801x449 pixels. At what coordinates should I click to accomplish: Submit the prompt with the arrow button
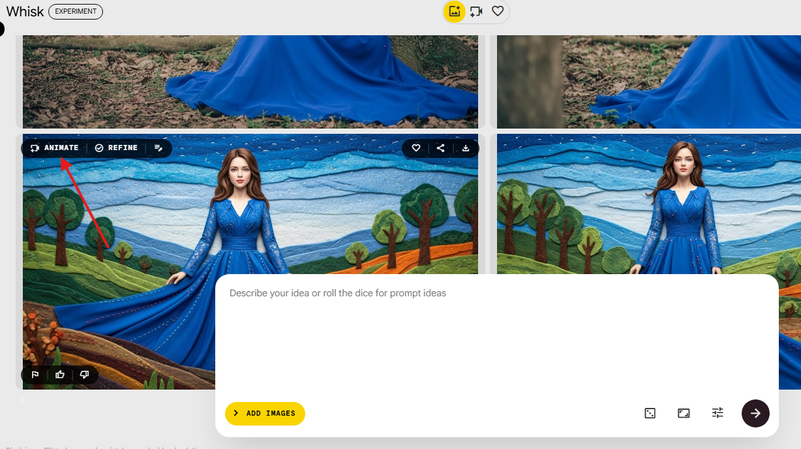[x=756, y=413]
